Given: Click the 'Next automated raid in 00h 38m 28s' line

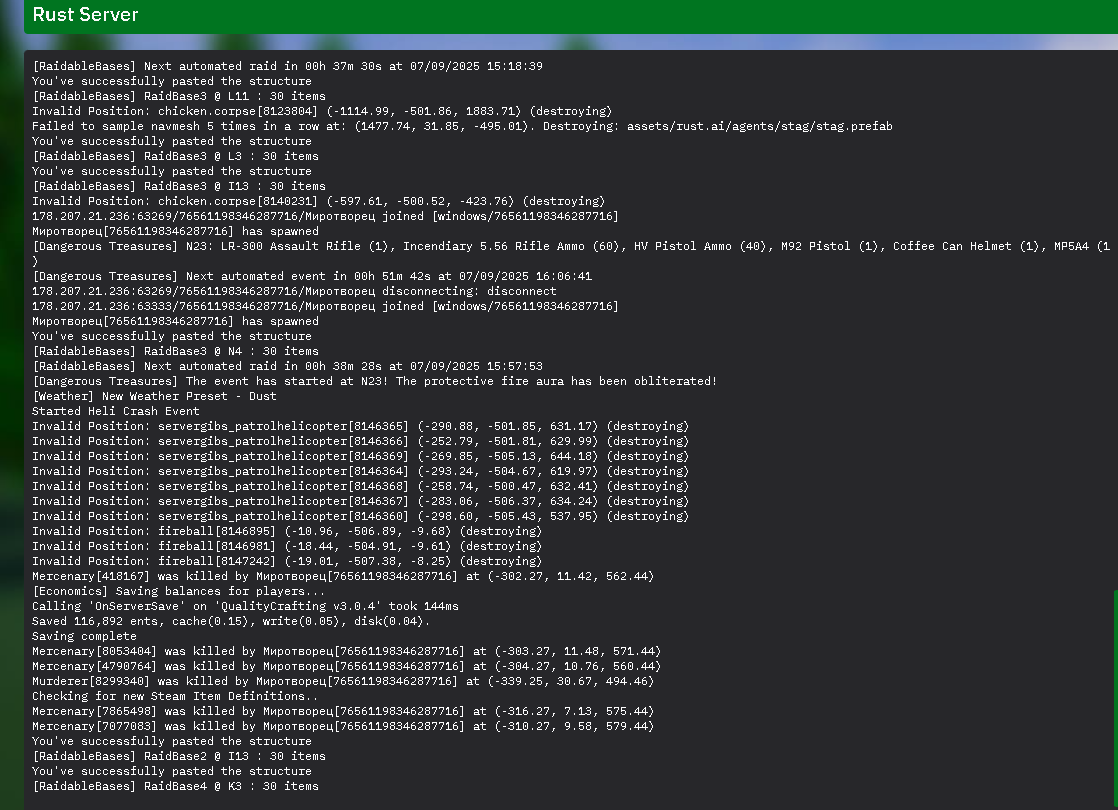Looking at the screenshot, I should pos(287,366).
